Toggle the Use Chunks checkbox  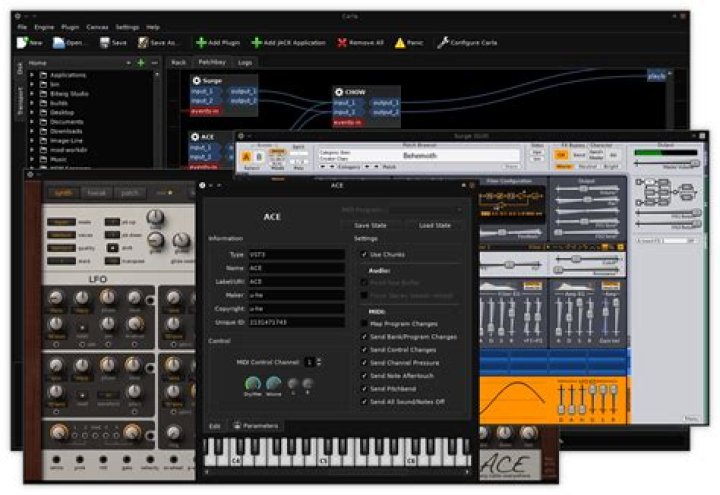[x=364, y=254]
